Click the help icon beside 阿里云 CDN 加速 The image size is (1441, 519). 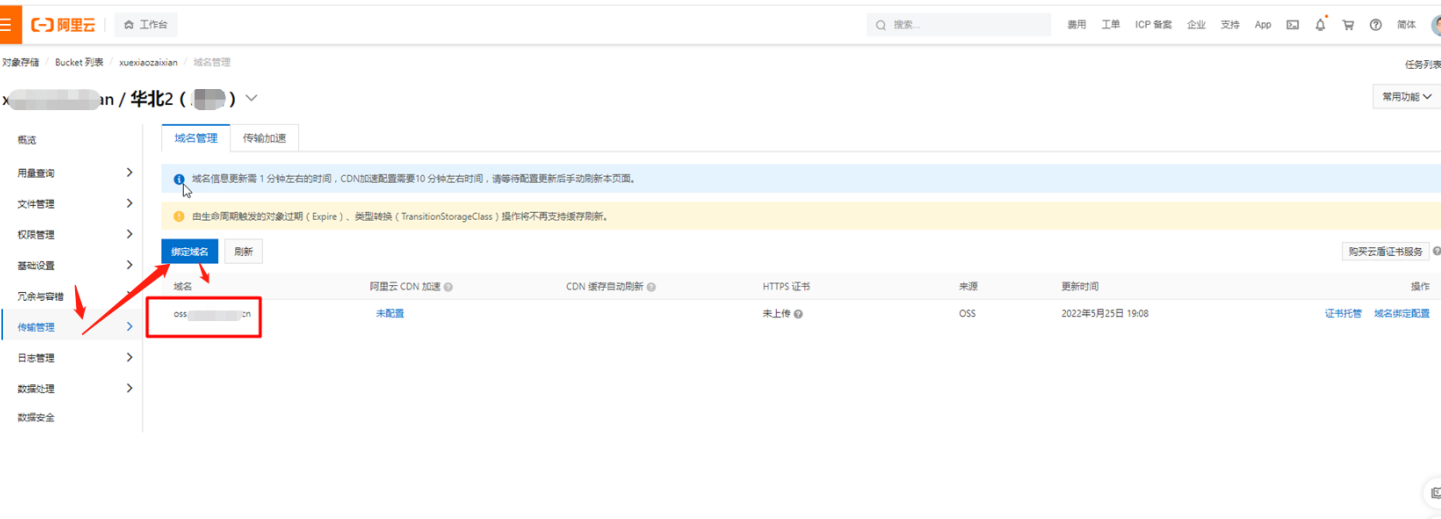[448, 287]
